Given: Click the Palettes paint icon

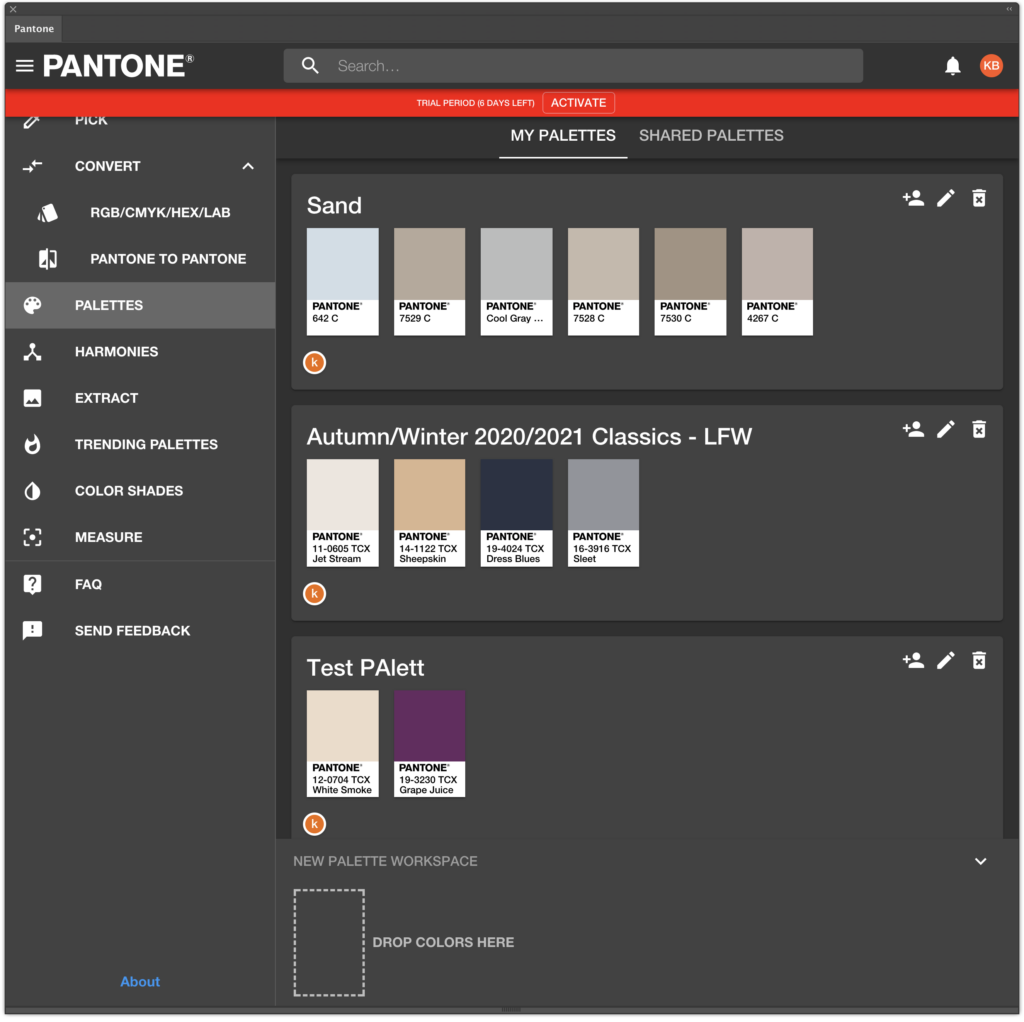Looking at the screenshot, I should point(33,306).
